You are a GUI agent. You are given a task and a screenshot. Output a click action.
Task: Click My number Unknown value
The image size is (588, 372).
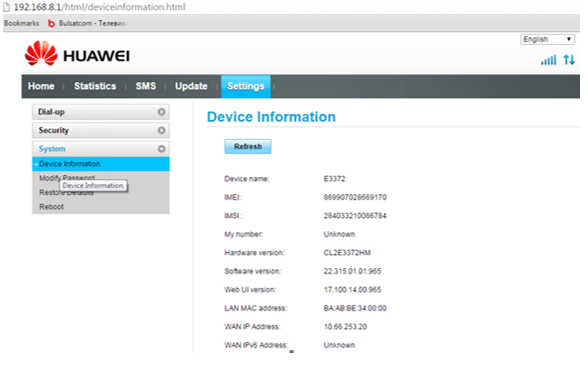click(x=339, y=234)
